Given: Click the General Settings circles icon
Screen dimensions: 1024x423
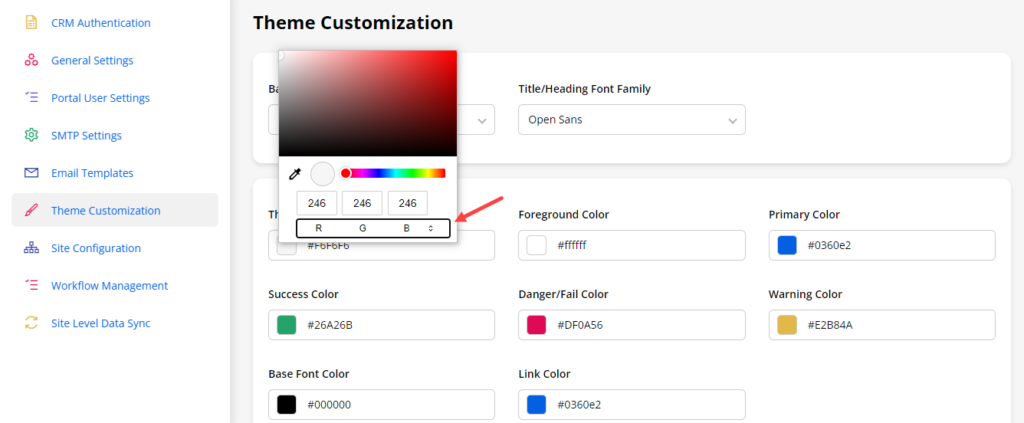Looking at the screenshot, I should tap(31, 61).
